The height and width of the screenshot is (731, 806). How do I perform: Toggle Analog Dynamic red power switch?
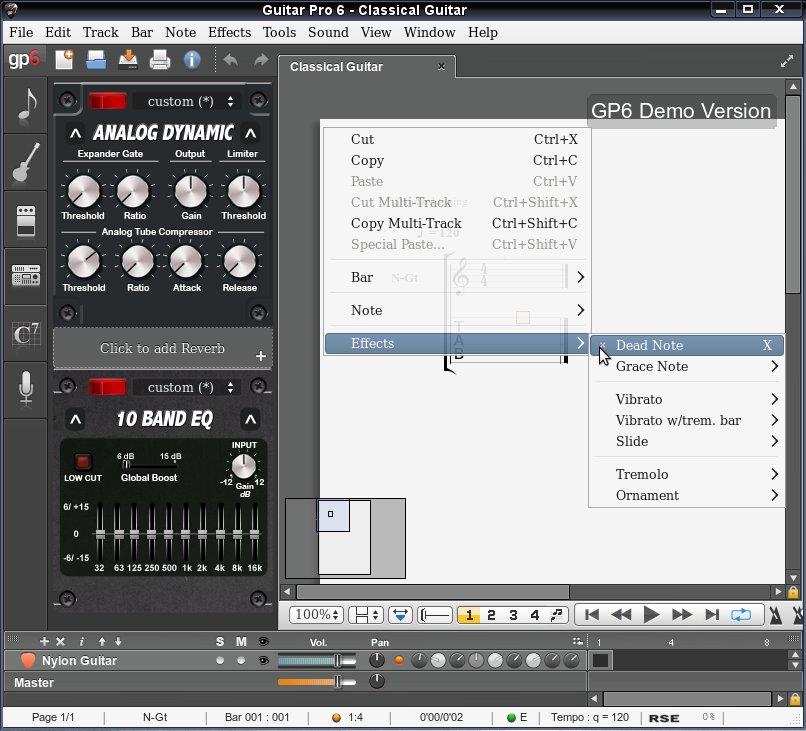107,101
